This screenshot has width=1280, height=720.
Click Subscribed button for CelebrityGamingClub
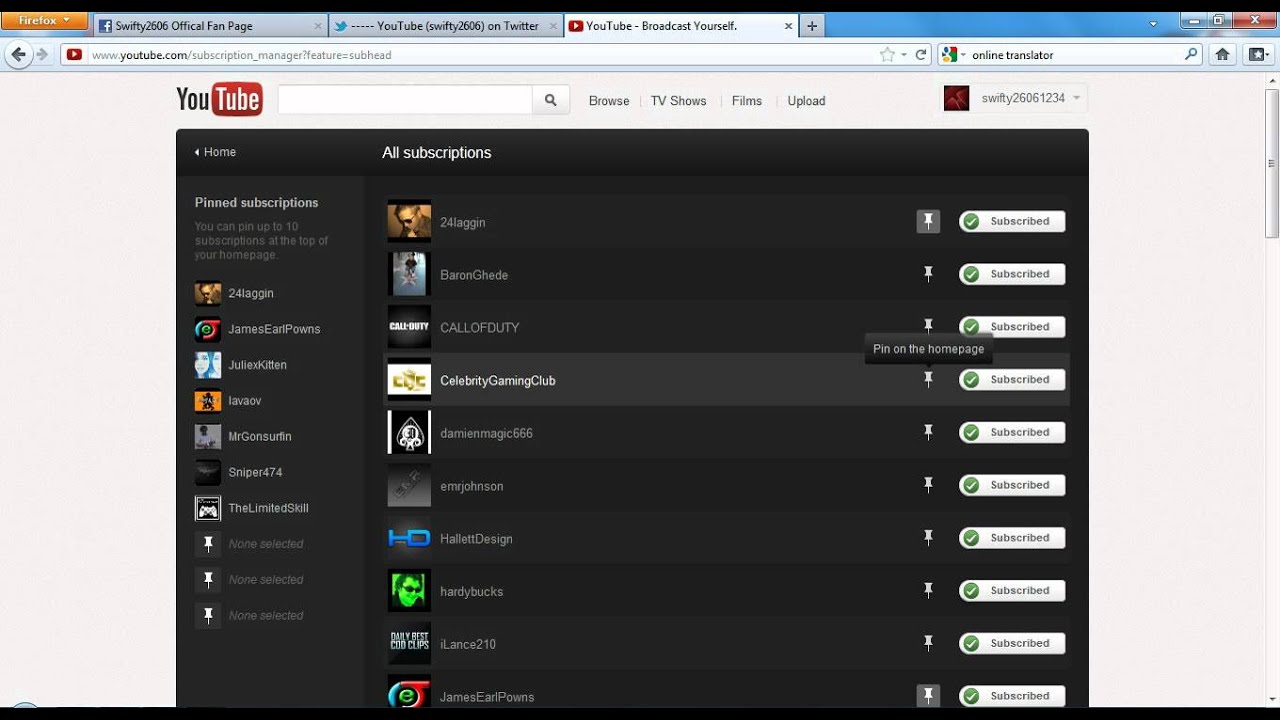[x=1012, y=379]
